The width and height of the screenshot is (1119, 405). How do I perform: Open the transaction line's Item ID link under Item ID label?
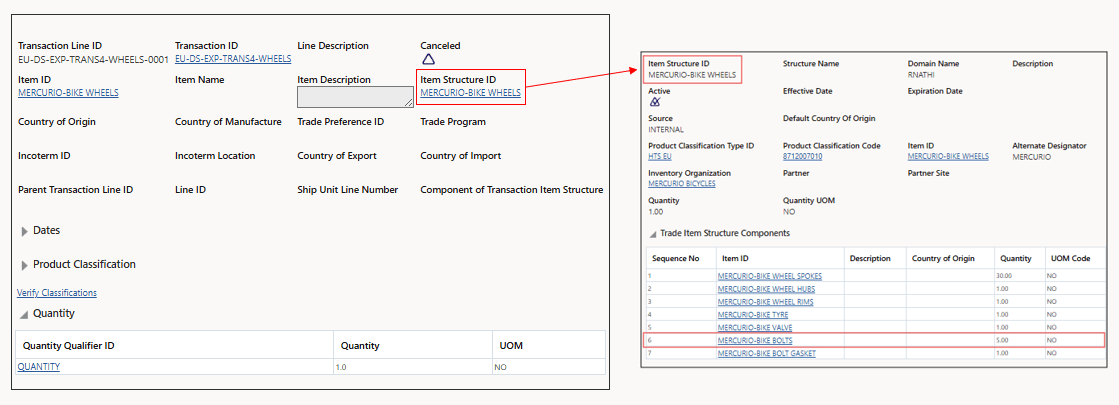69,93
